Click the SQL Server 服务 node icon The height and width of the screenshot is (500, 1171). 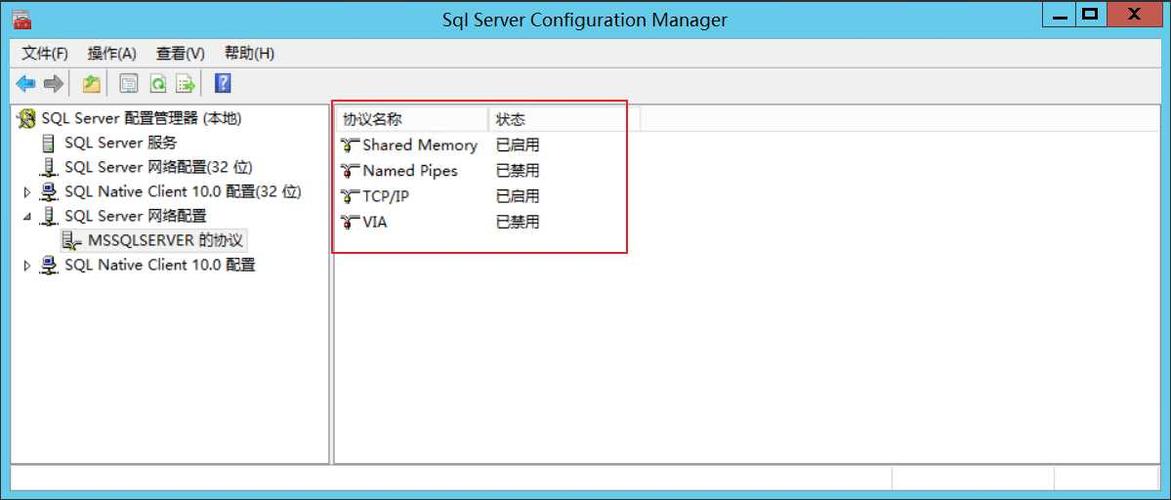(49, 143)
